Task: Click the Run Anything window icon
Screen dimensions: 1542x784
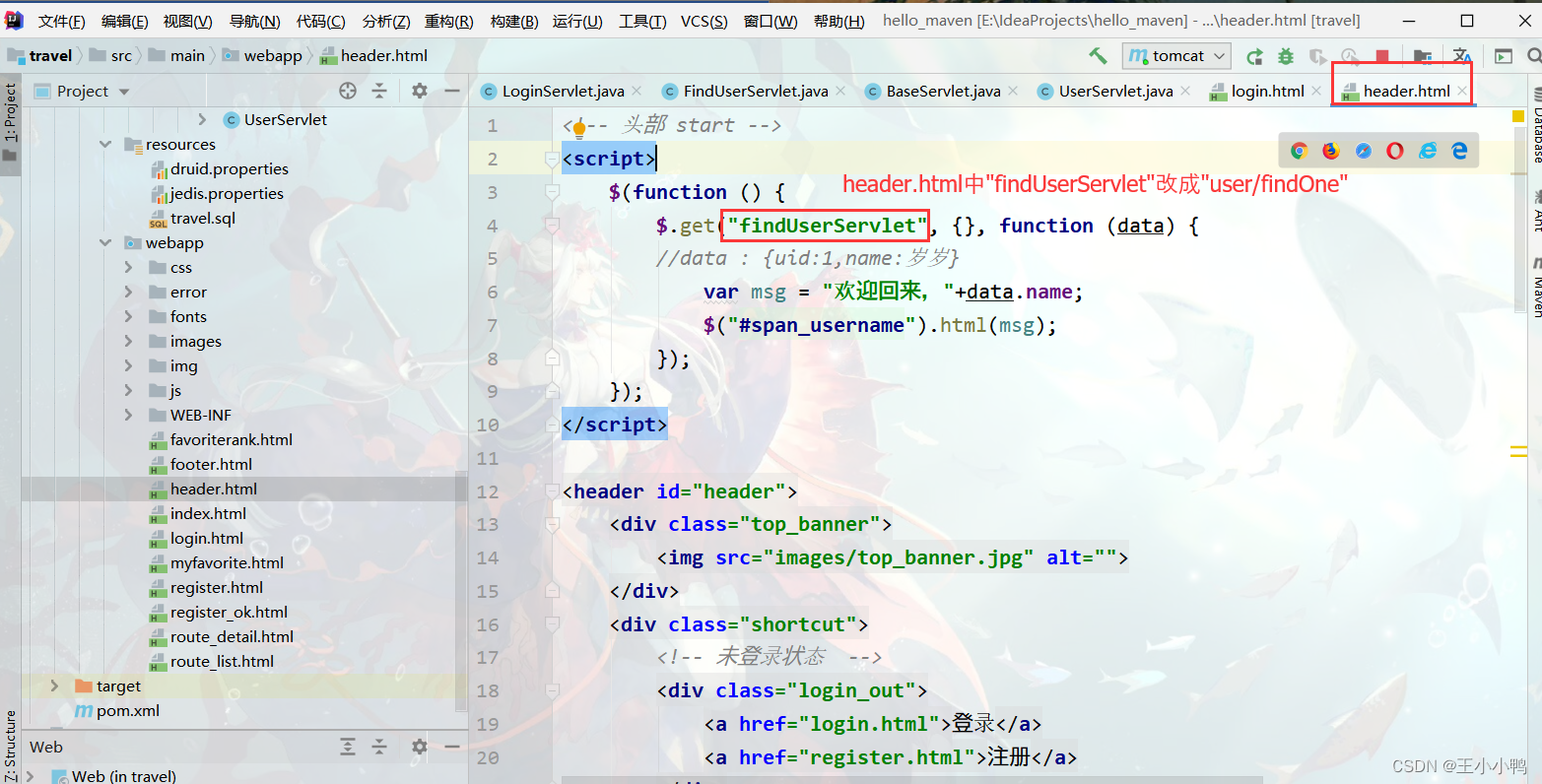Action: tap(1504, 56)
